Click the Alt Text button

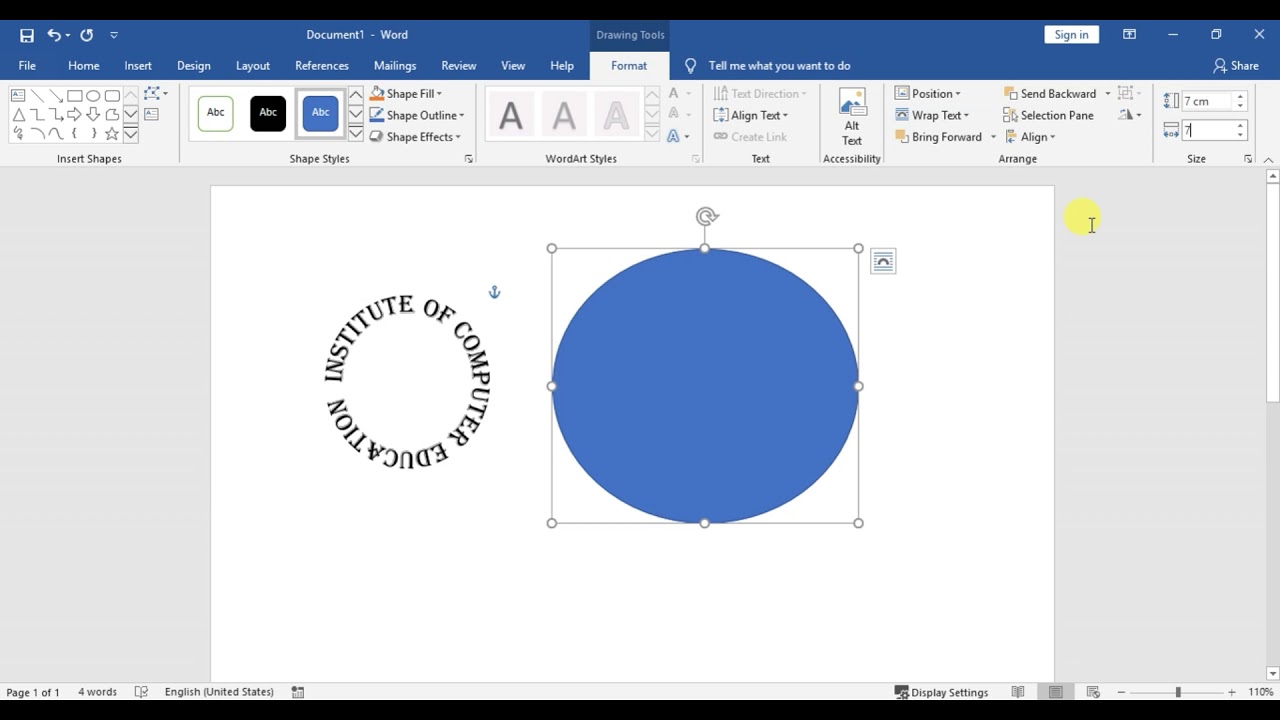[852, 118]
